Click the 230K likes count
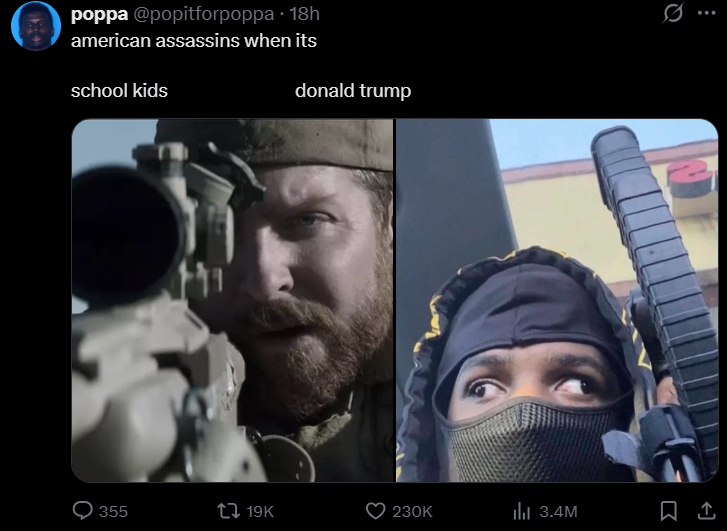The image size is (727, 531). (x=412, y=512)
